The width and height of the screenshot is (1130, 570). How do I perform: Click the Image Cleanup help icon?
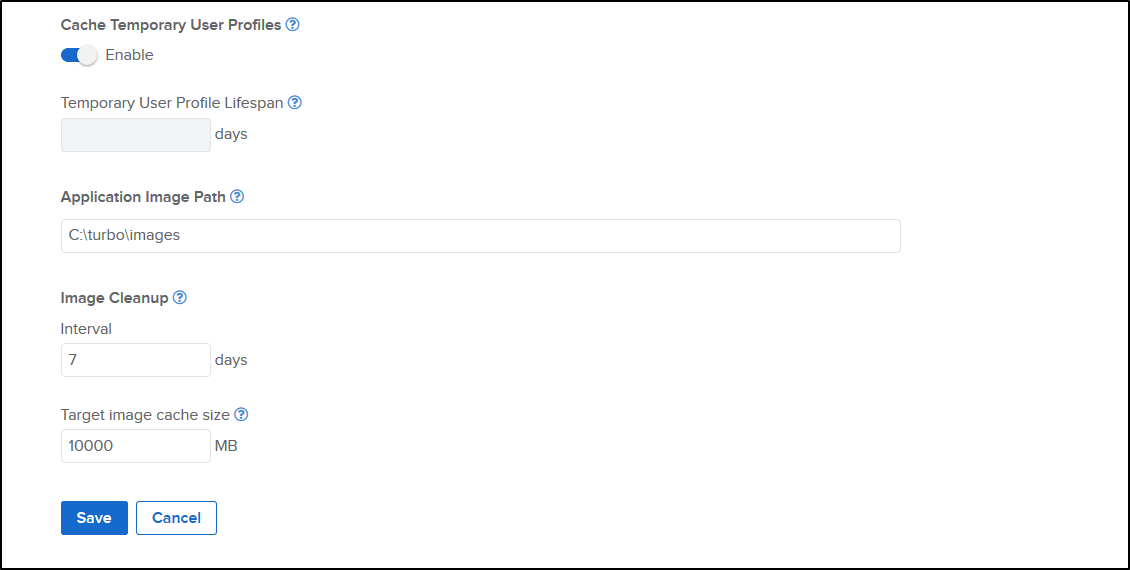pos(180,298)
